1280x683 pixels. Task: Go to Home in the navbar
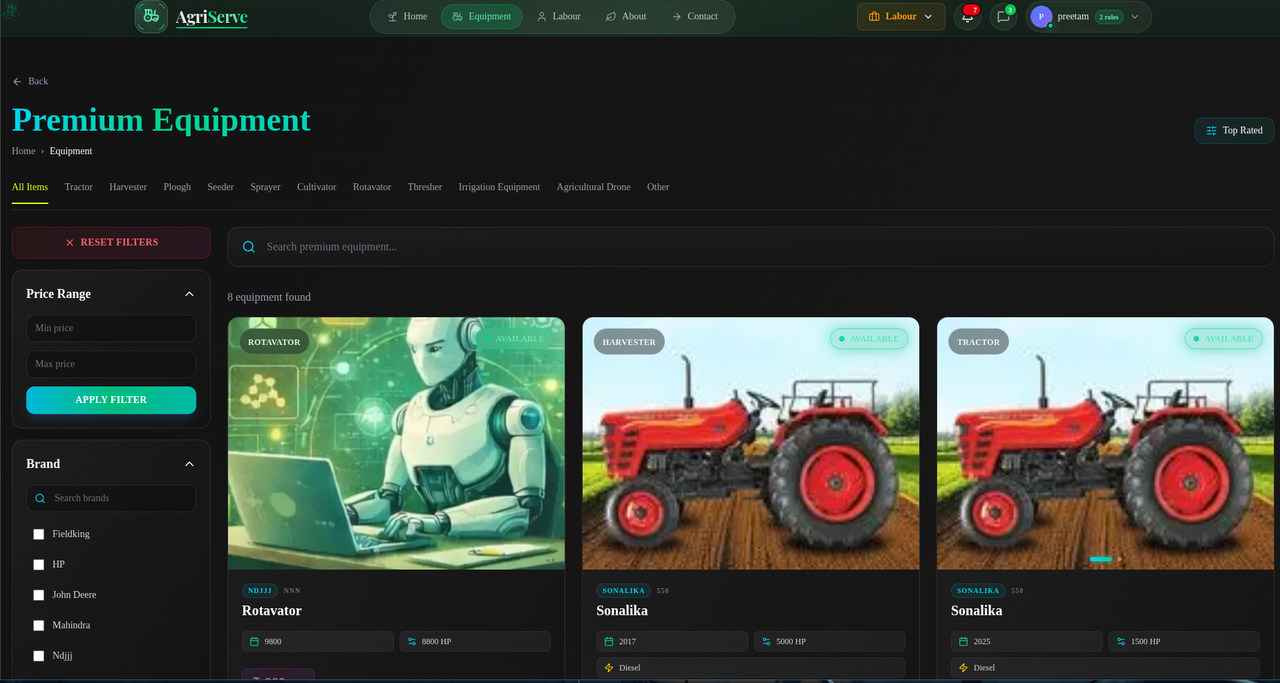coord(407,16)
